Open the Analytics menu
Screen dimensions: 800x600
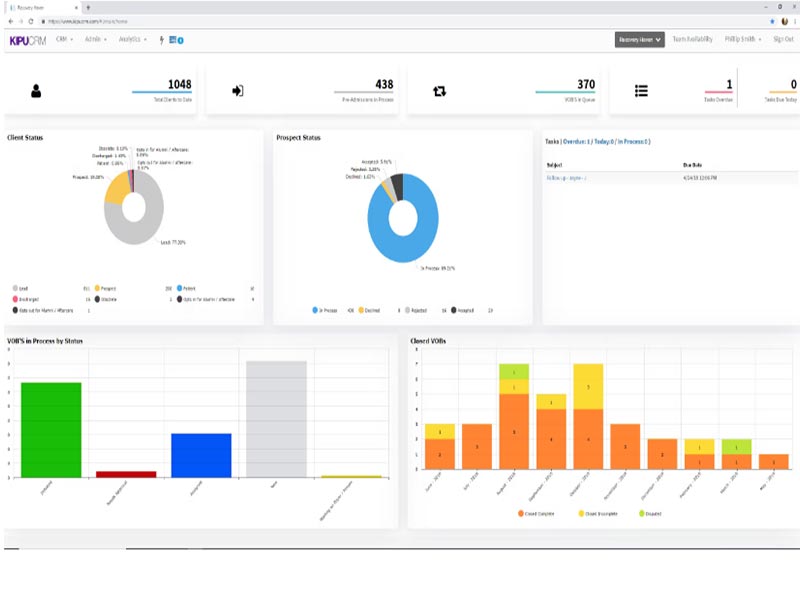click(x=133, y=39)
